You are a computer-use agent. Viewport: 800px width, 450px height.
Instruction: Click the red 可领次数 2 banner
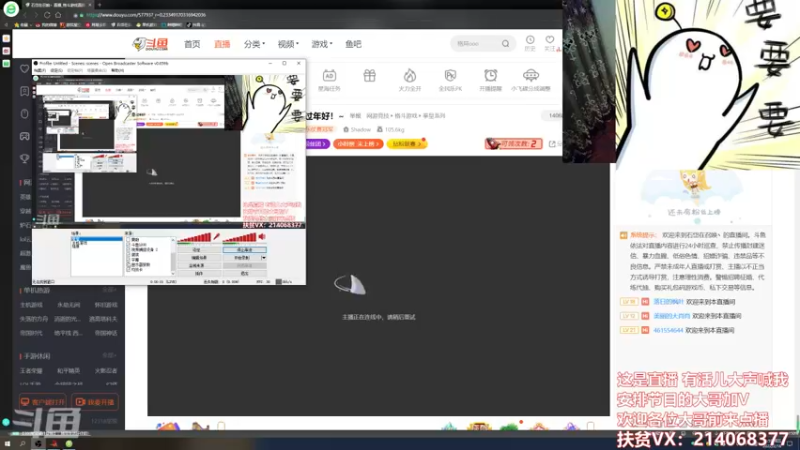[x=513, y=144]
